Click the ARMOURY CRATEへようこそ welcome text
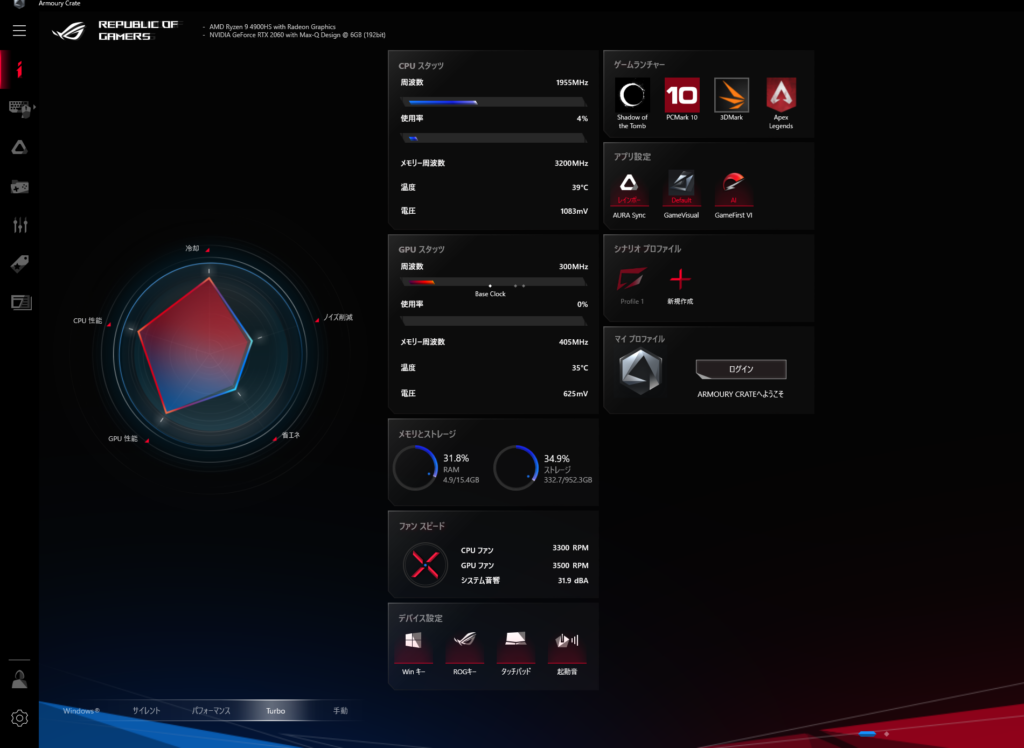This screenshot has width=1024, height=748. [x=741, y=395]
